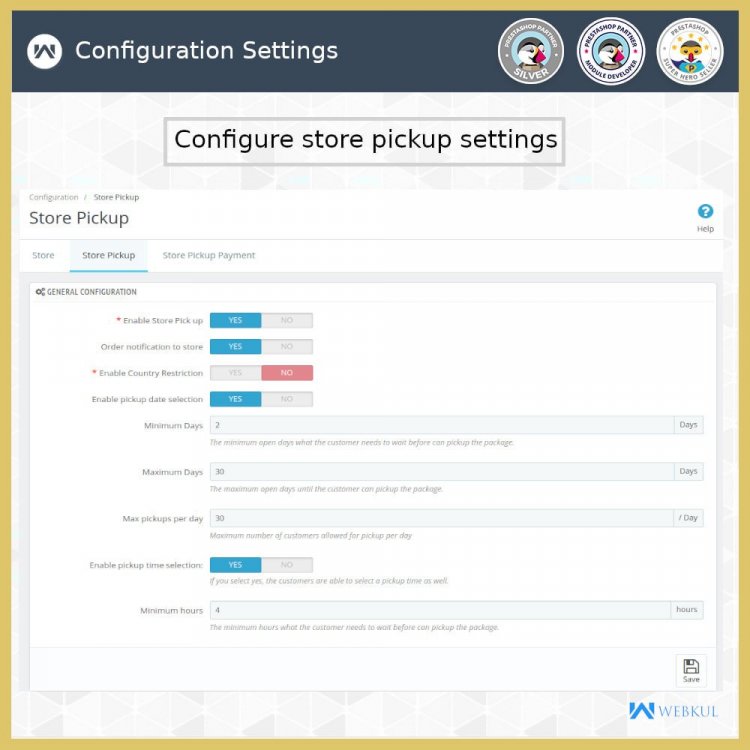750x750 pixels.
Task: Click the Module Developer partner badge
Action: pyautogui.click(x=610, y=51)
